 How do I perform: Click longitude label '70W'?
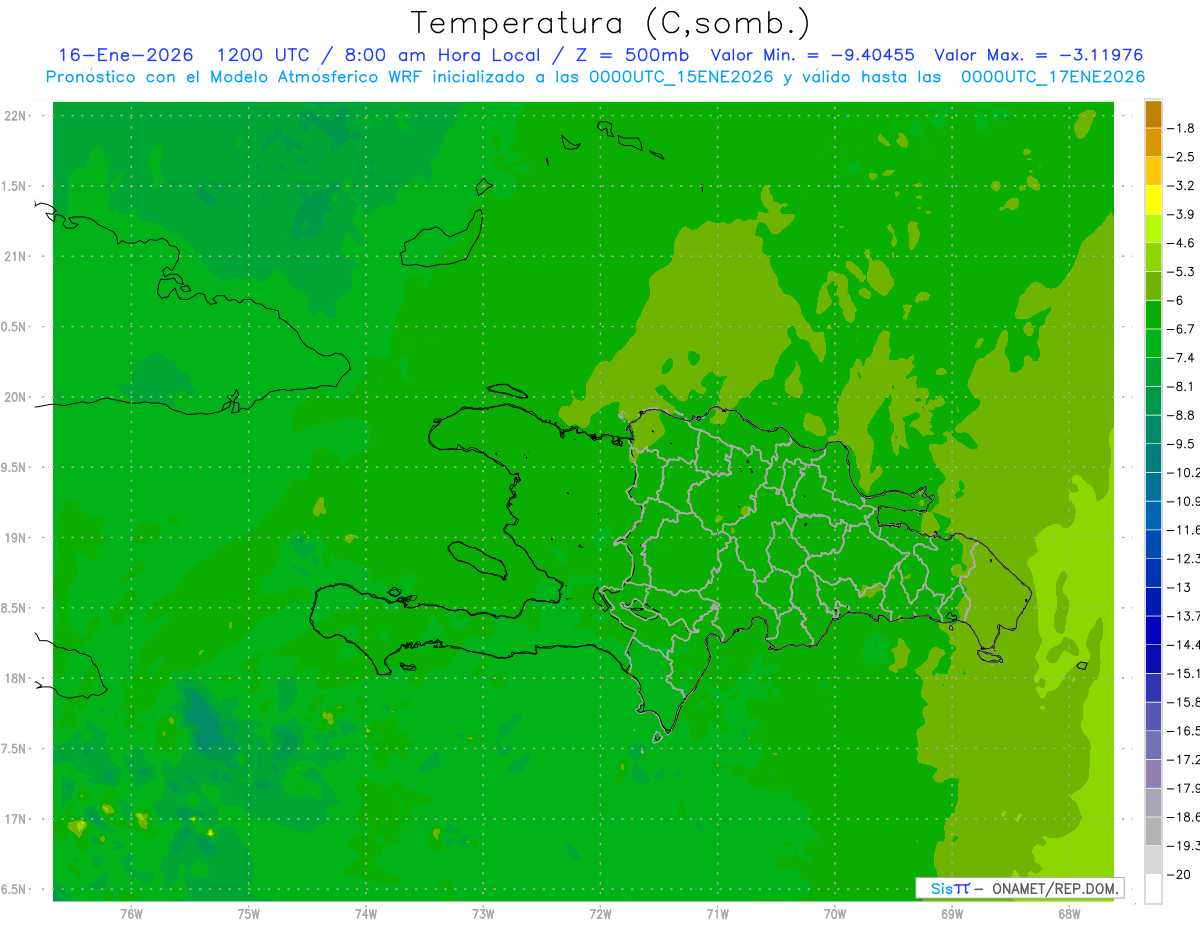coord(835,913)
